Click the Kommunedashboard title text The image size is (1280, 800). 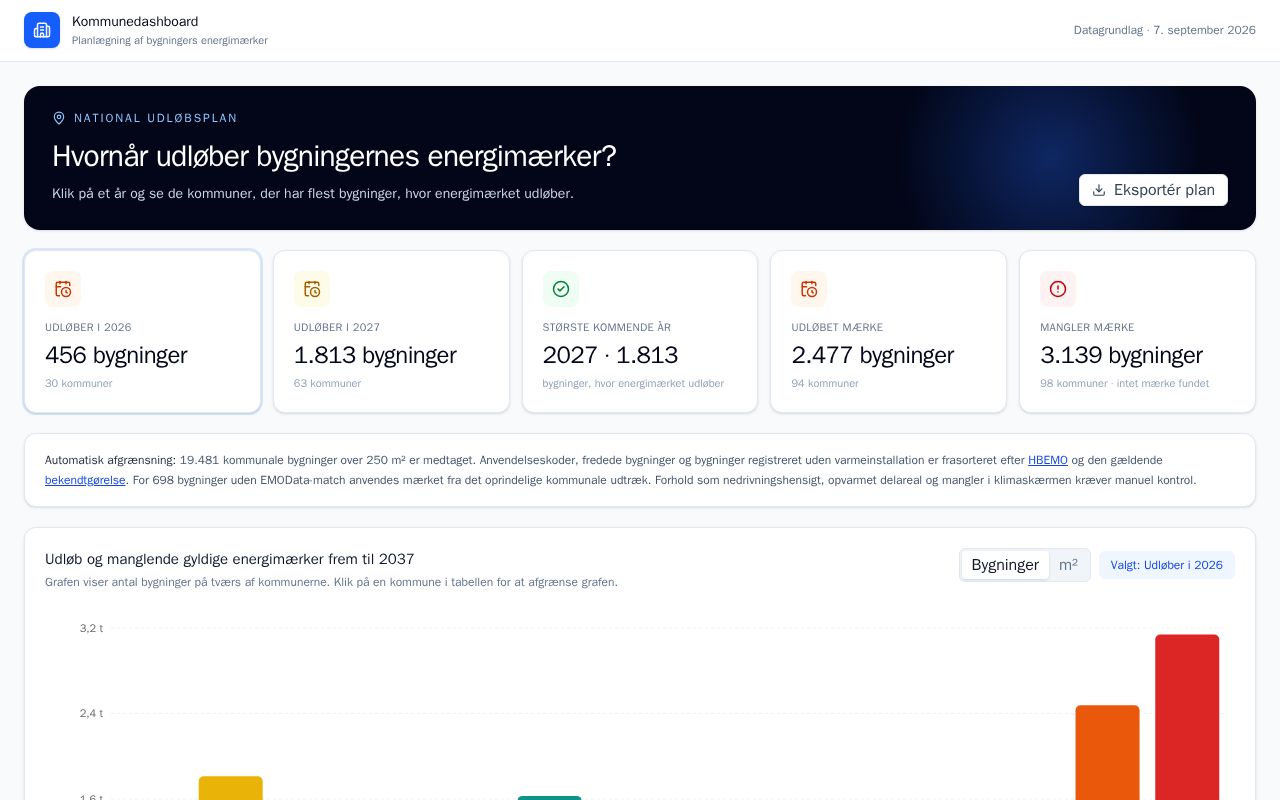click(135, 21)
